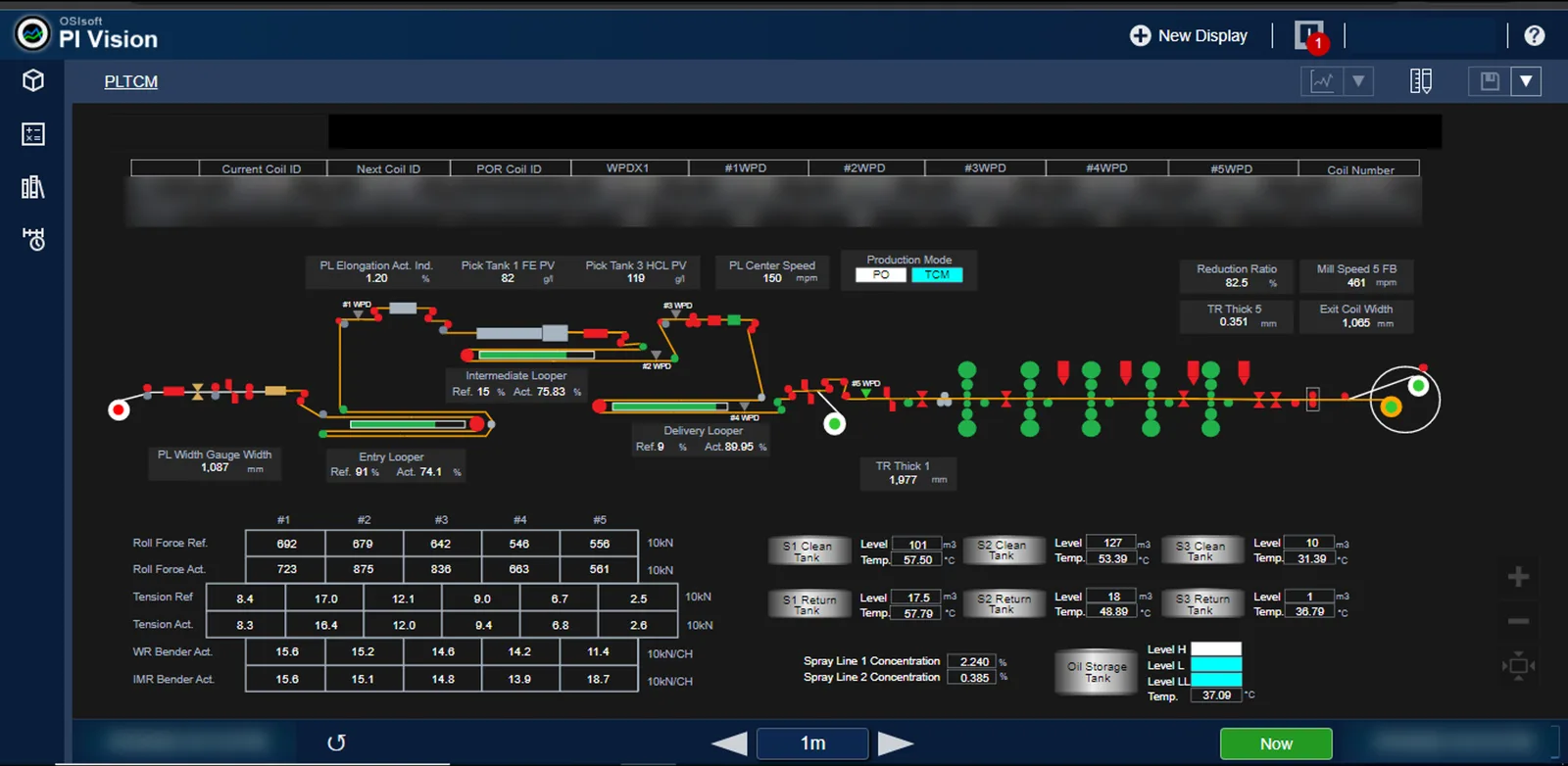Viewport: 1568px width, 766px height.
Task: Step forward in time with right arrow
Action: [x=896, y=743]
